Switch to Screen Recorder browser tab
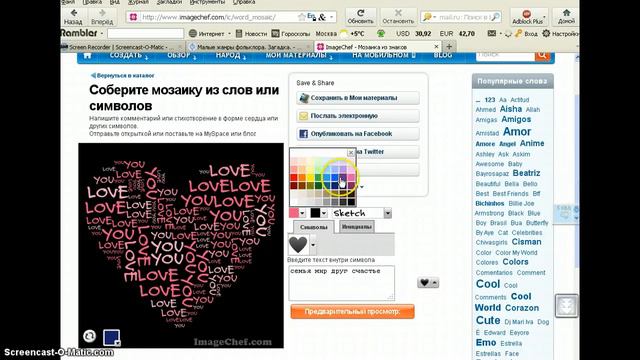640x360 pixels. pos(123,47)
